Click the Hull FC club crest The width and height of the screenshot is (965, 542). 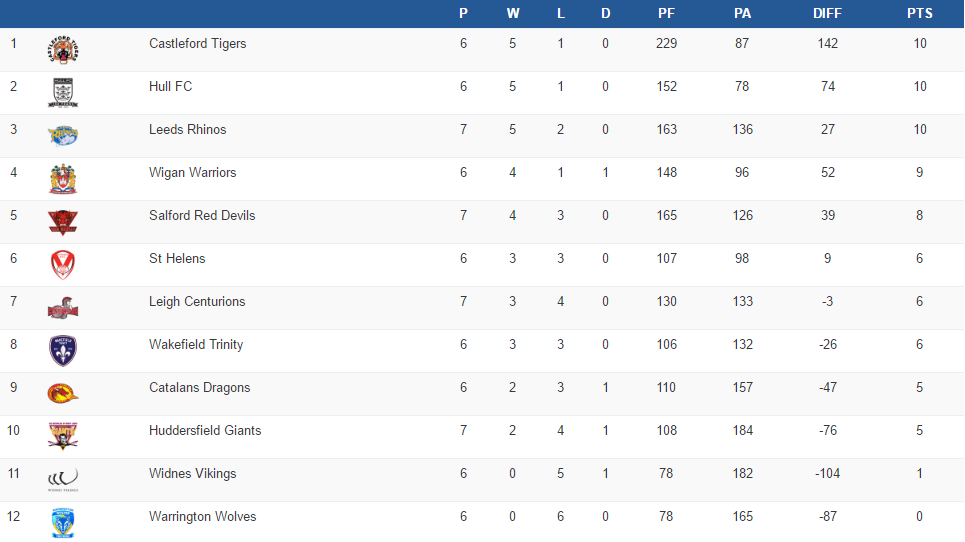pyautogui.click(x=63, y=92)
